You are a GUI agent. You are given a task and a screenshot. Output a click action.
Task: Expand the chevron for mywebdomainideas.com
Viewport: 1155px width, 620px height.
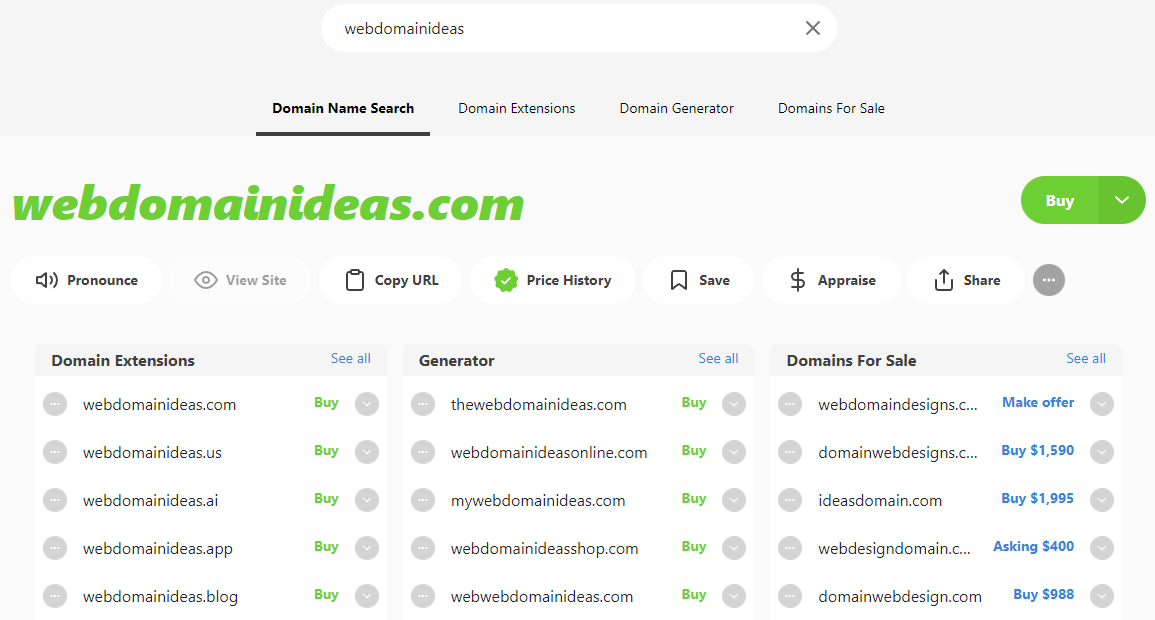coord(734,500)
